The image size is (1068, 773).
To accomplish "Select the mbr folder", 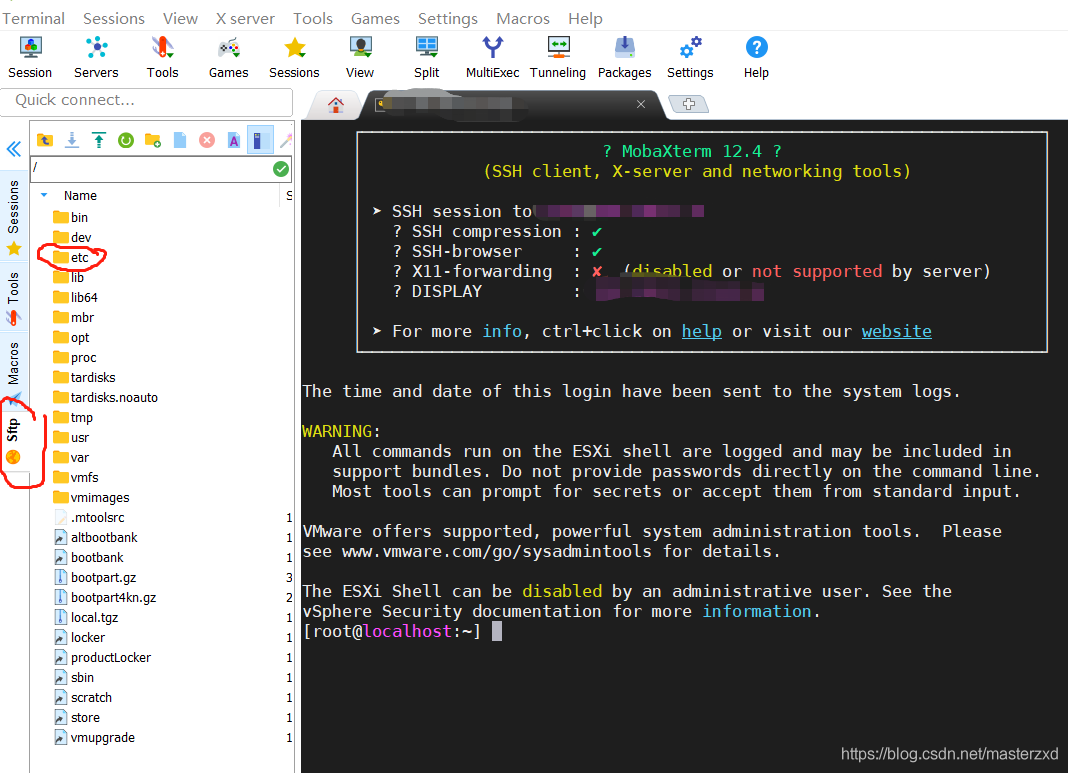I will (74, 317).
